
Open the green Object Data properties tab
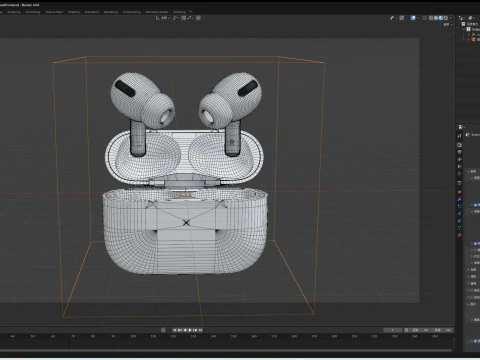[459, 228]
